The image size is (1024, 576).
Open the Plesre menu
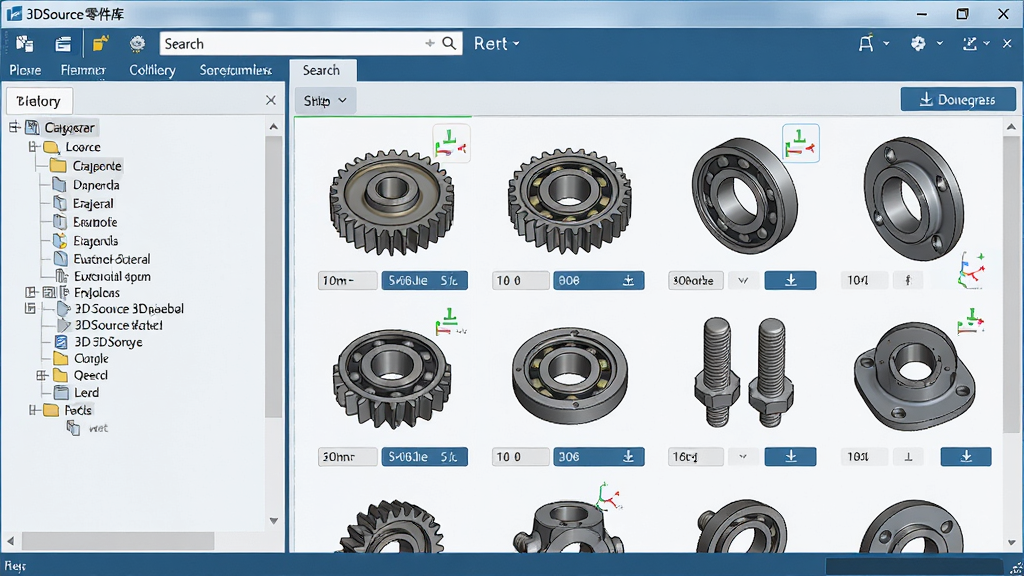[x=25, y=70]
